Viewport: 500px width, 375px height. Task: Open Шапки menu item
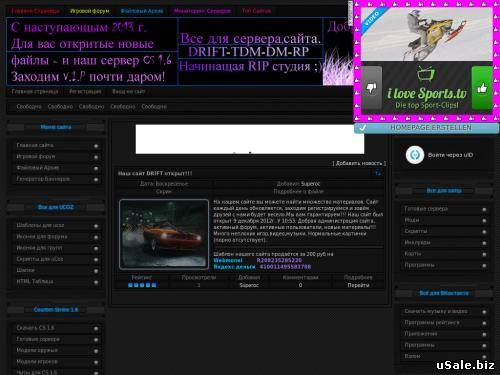tap(25, 270)
